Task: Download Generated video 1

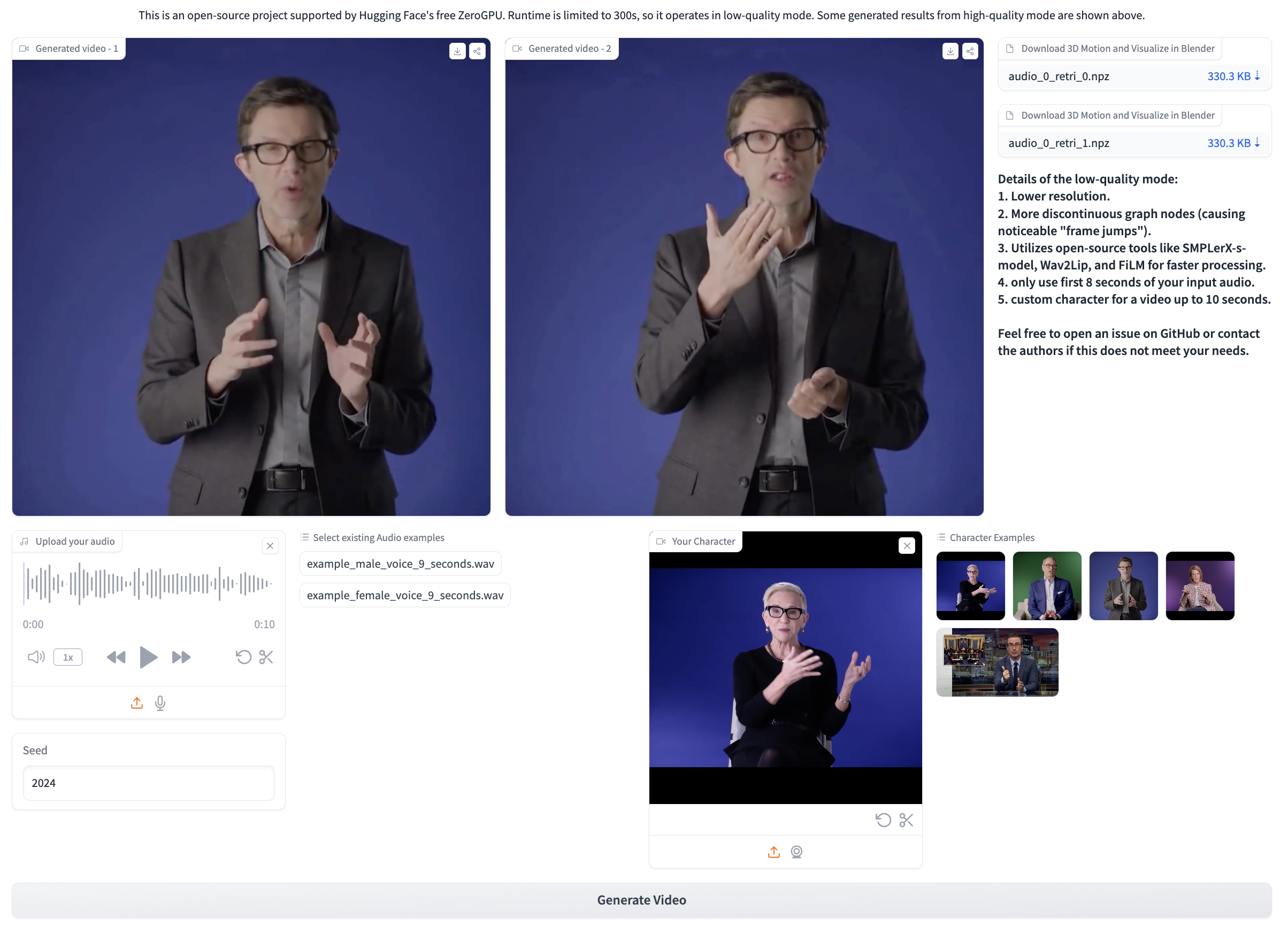Action: coord(457,51)
